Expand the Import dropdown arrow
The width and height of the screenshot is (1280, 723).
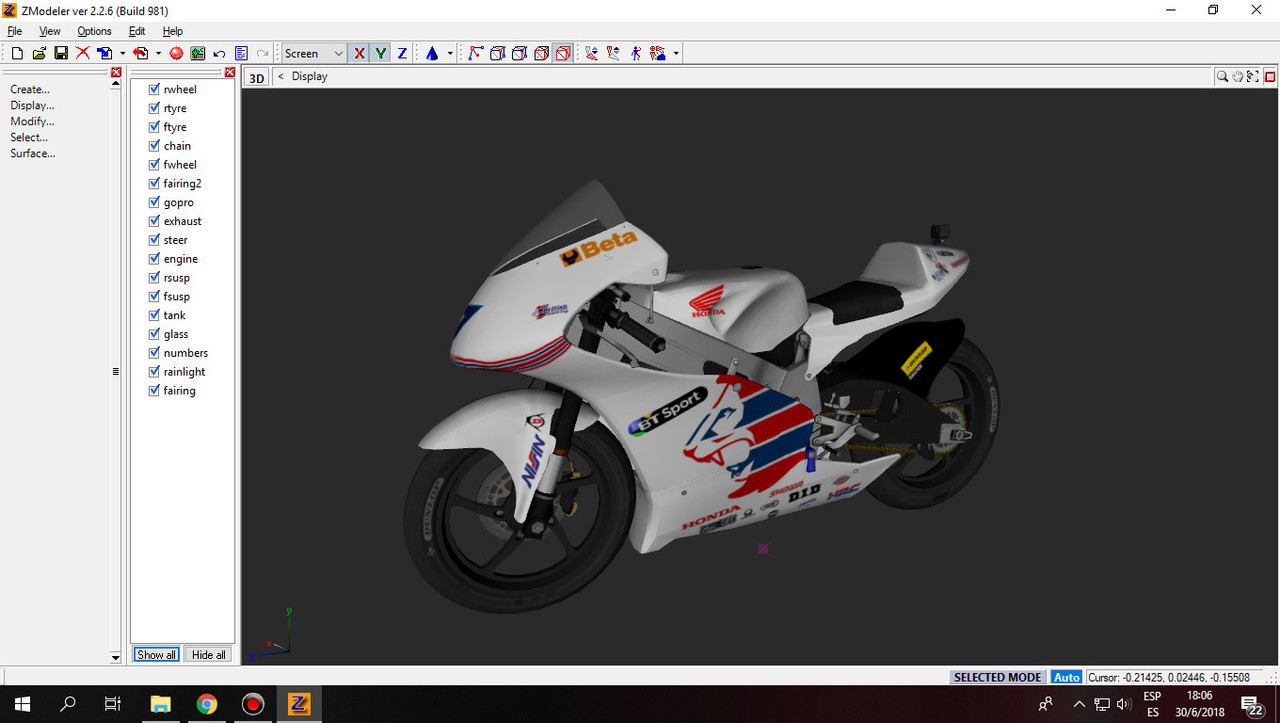122,53
